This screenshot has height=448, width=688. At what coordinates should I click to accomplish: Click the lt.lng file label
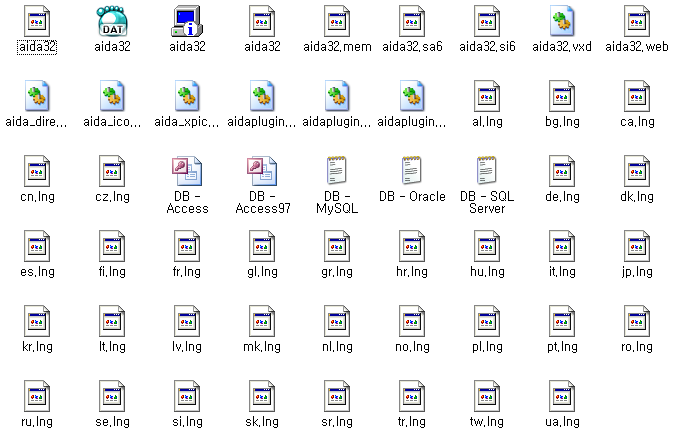pos(112,347)
